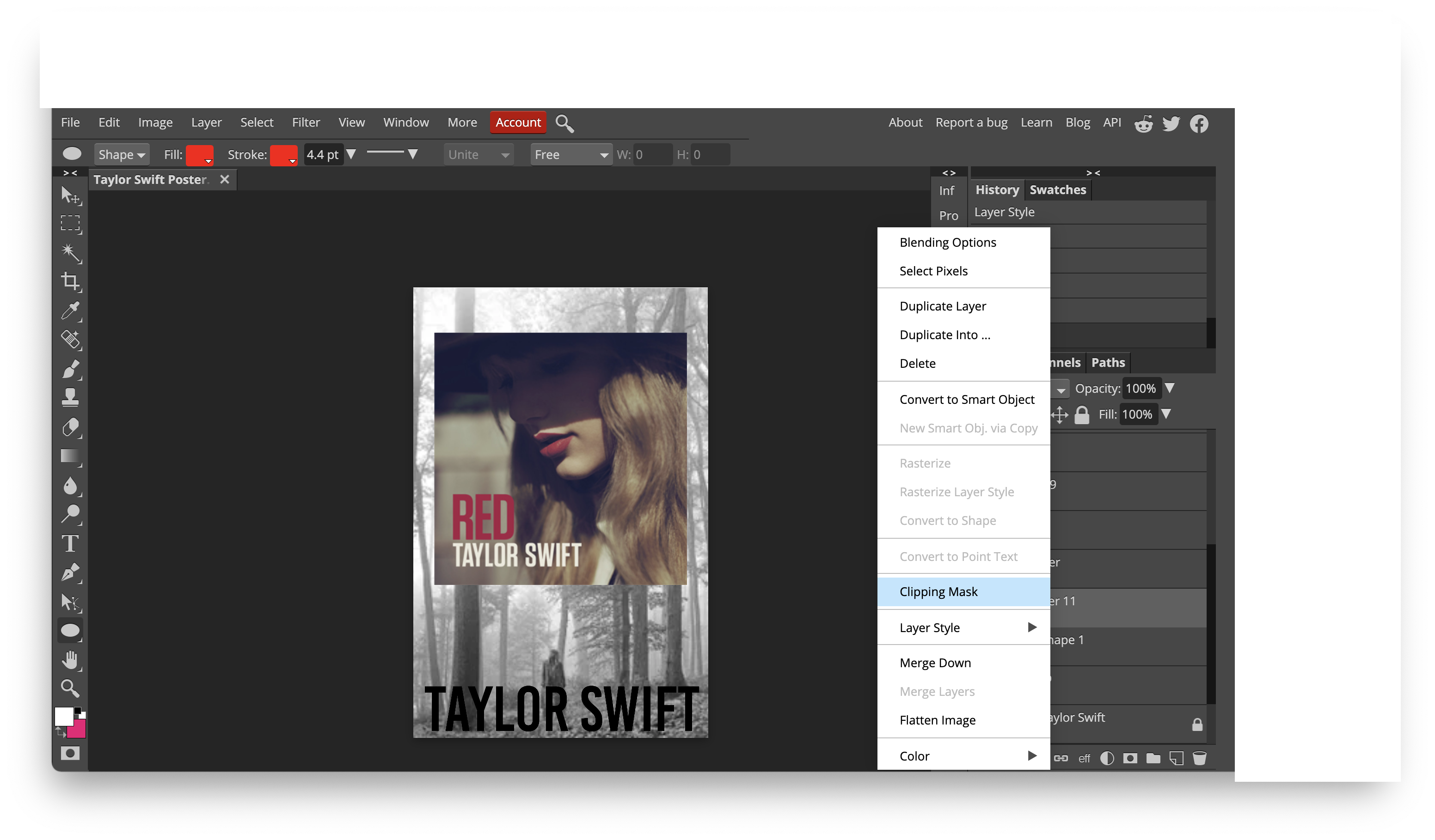The width and height of the screenshot is (1435, 840).
Task: Select the Zoom tool
Action: [71, 689]
